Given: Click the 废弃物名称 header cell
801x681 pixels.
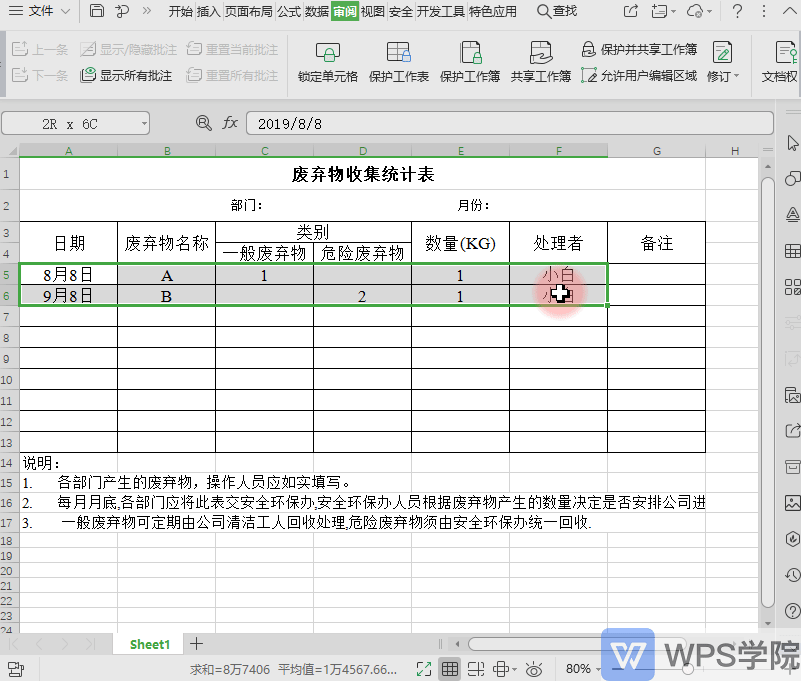Looking at the screenshot, I should coord(167,243).
